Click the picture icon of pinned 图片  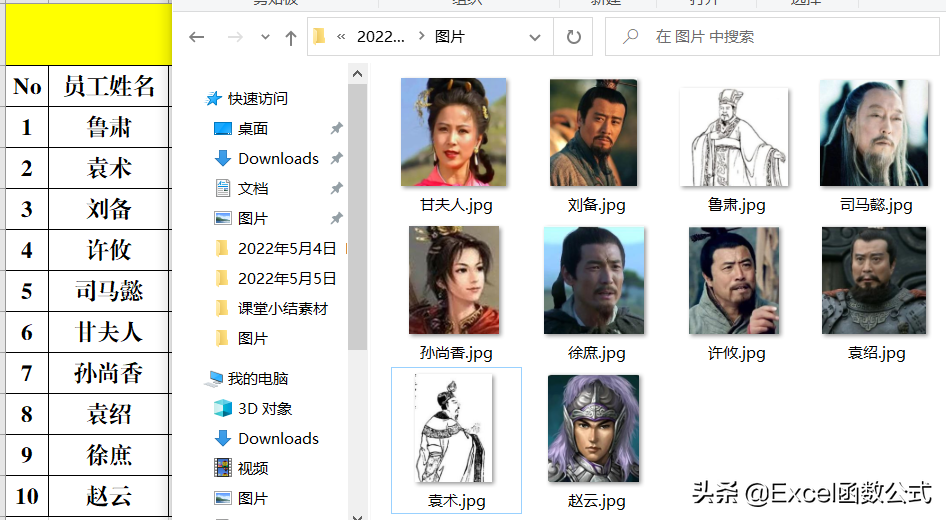223,218
